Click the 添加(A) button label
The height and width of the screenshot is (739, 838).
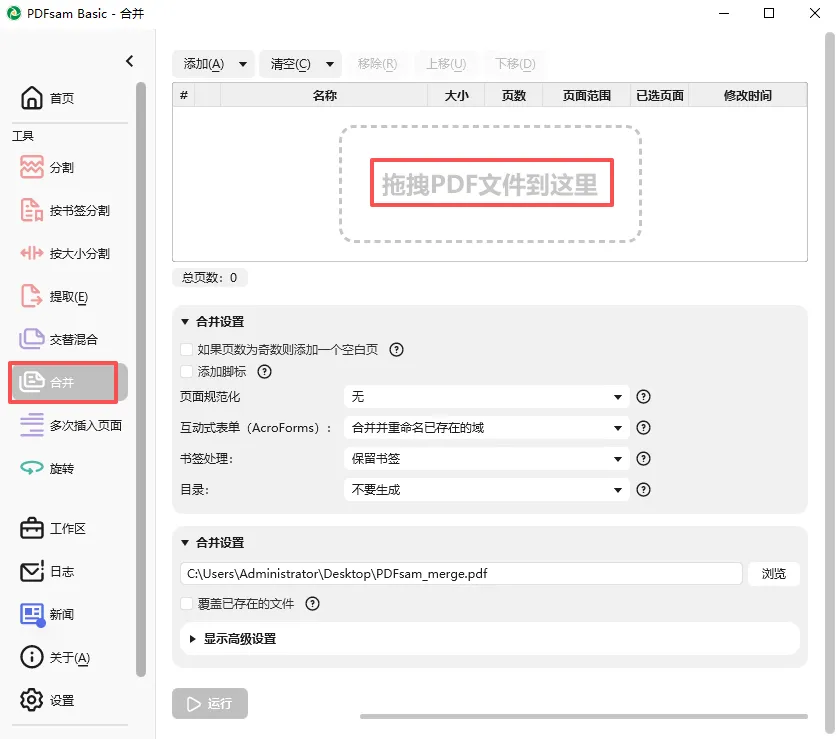coord(204,64)
